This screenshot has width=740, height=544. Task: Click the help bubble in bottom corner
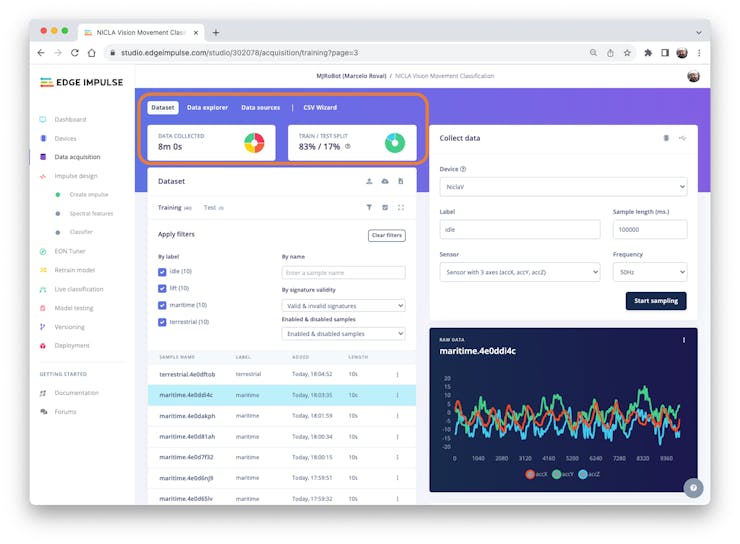click(x=693, y=488)
